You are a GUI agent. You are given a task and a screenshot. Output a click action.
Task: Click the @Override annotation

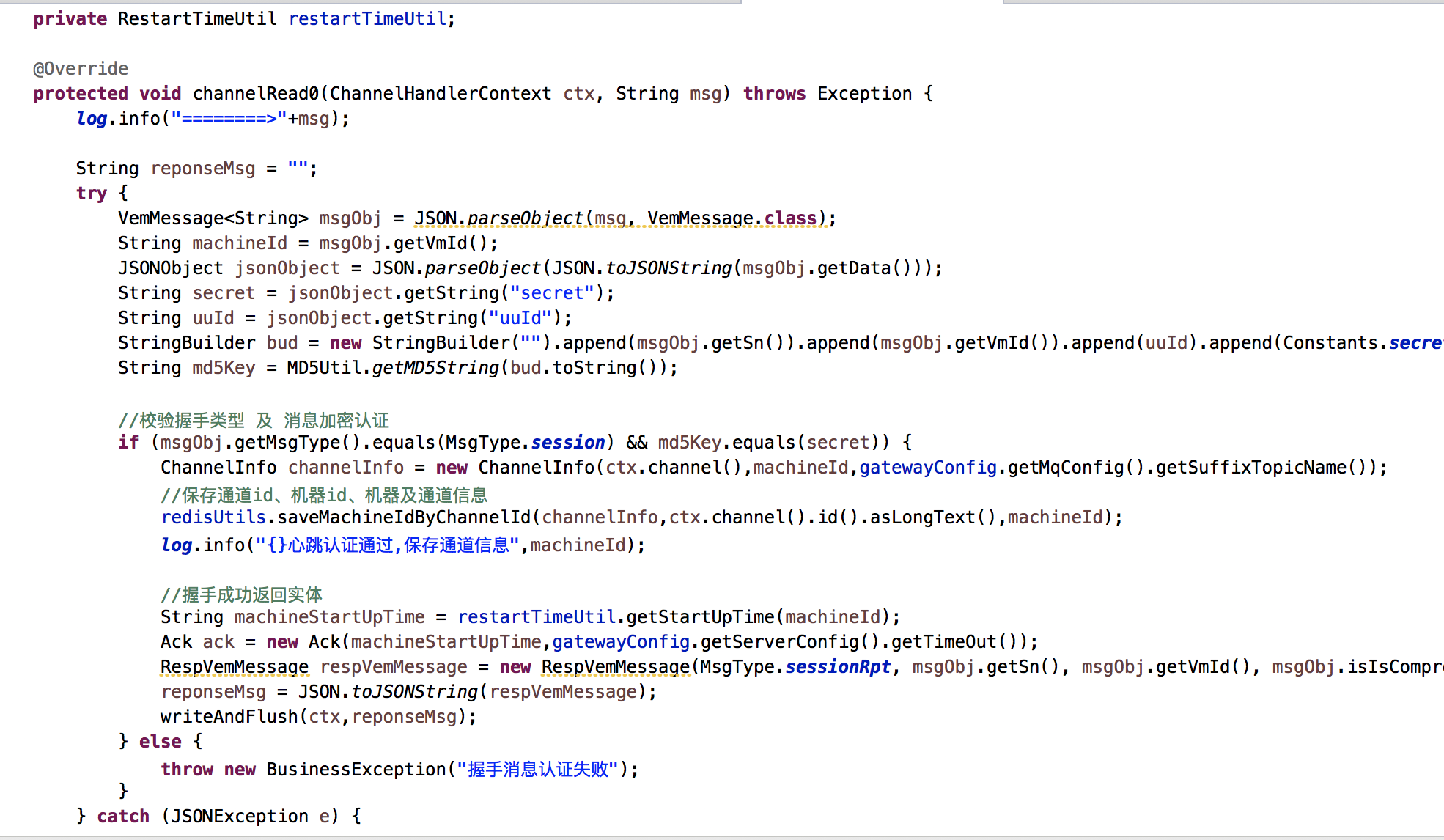(81, 69)
